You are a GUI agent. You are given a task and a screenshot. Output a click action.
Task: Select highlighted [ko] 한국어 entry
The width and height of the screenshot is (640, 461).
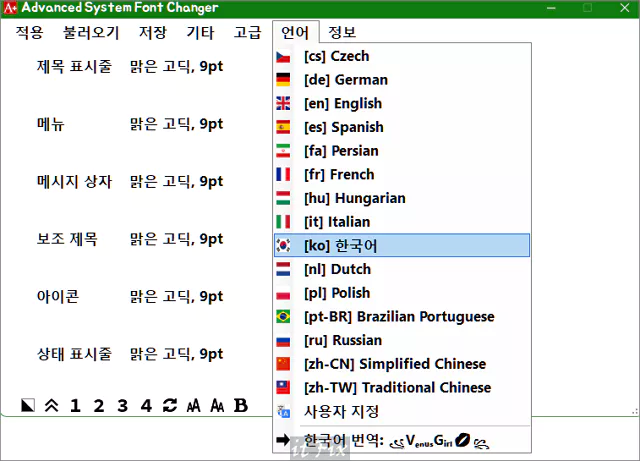[402, 245]
